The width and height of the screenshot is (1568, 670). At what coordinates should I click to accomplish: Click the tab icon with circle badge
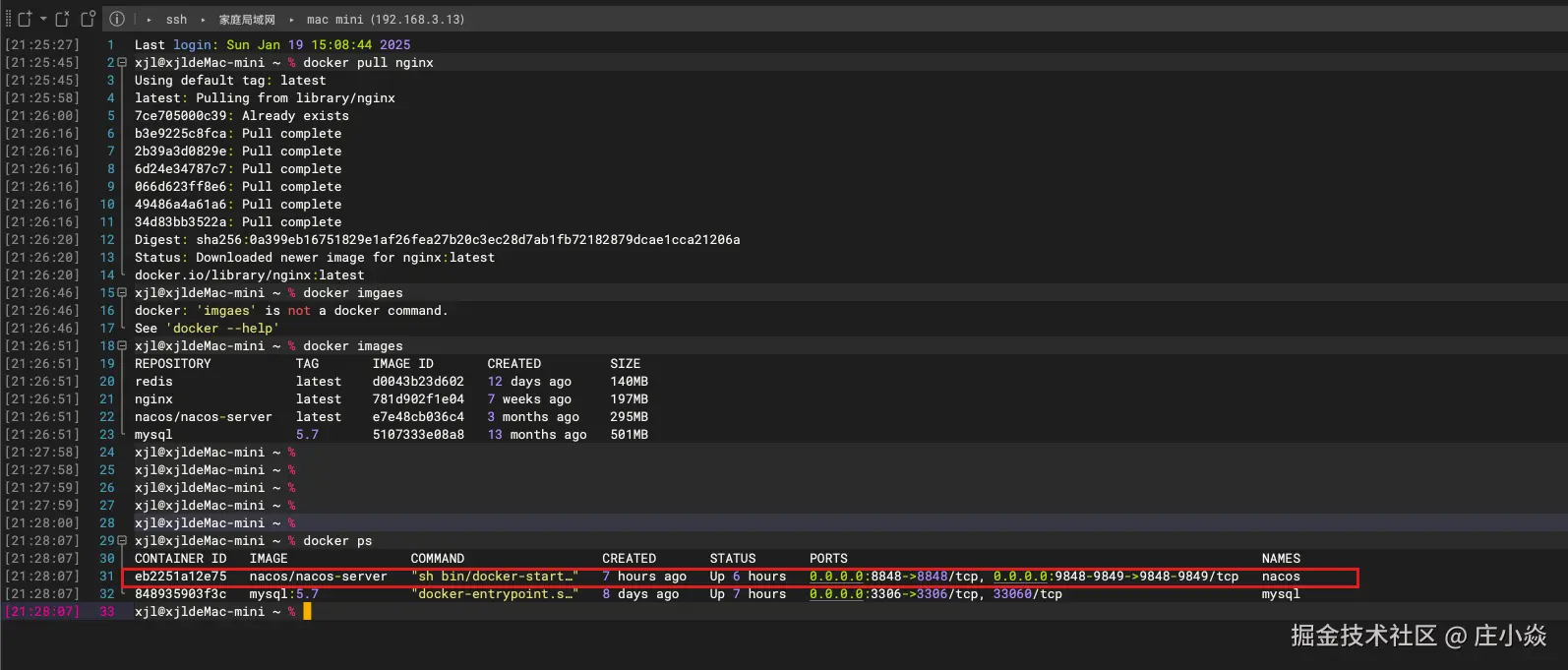[x=88, y=19]
